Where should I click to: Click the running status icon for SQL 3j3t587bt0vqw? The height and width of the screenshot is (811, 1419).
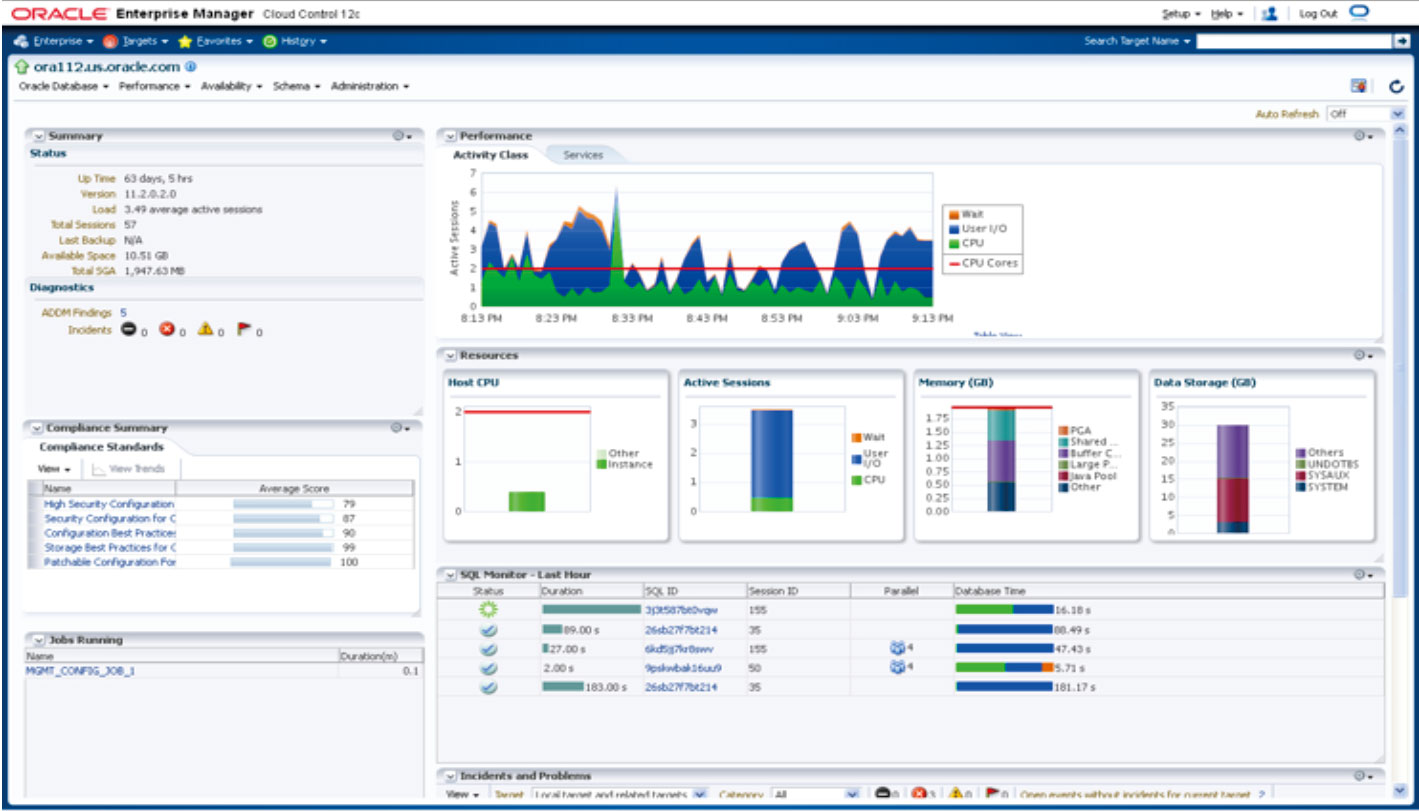tap(489, 609)
